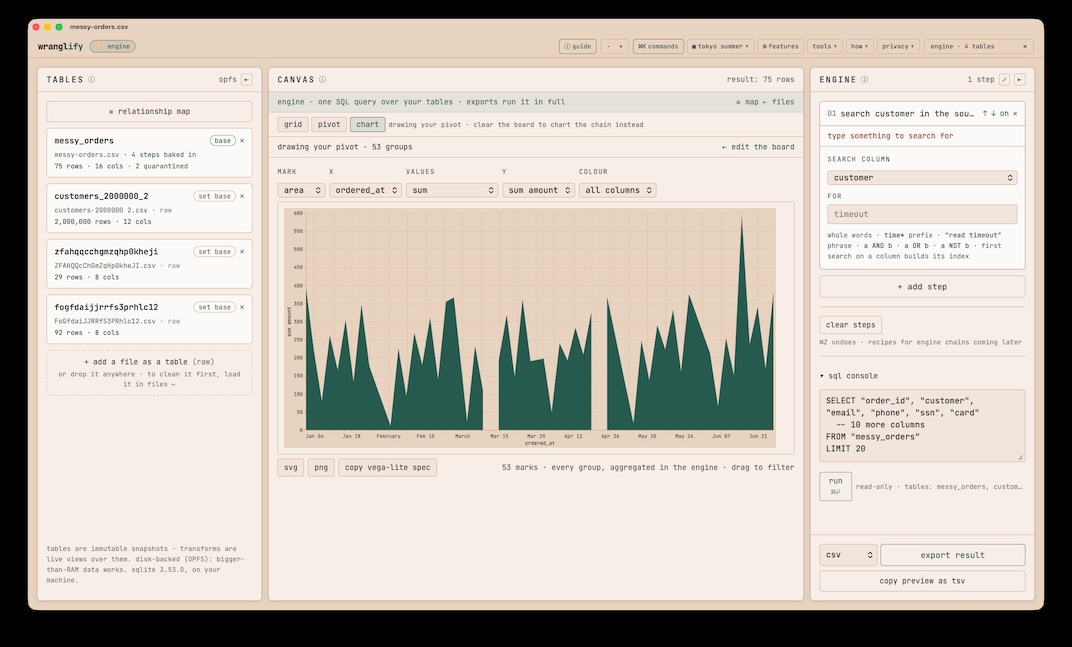The image size is (1072, 647).
Task: Click into the SQL console text area
Action: click(x=922, y=425)
